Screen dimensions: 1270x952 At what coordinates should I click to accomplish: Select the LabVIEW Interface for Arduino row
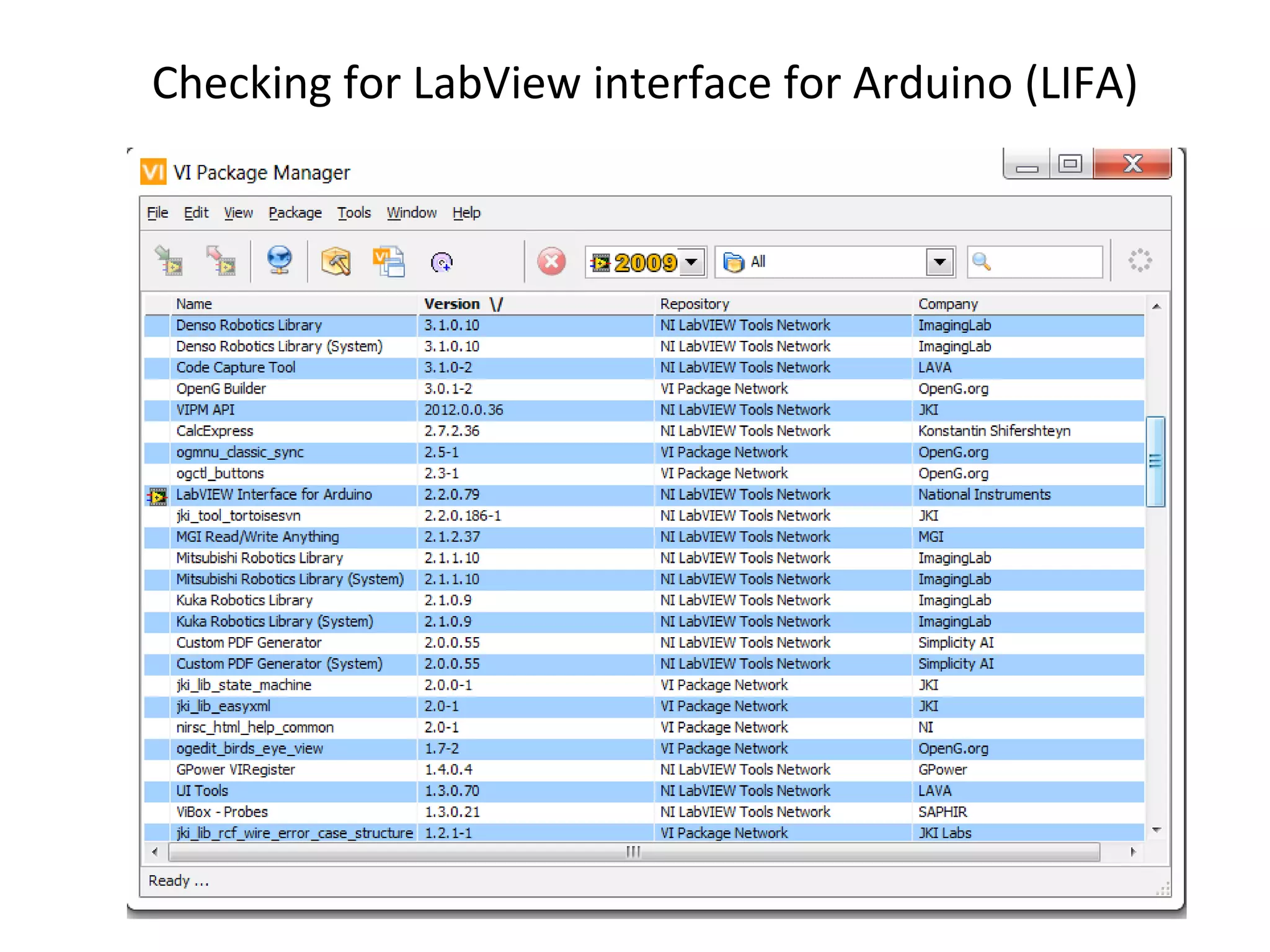click(645, 495)
